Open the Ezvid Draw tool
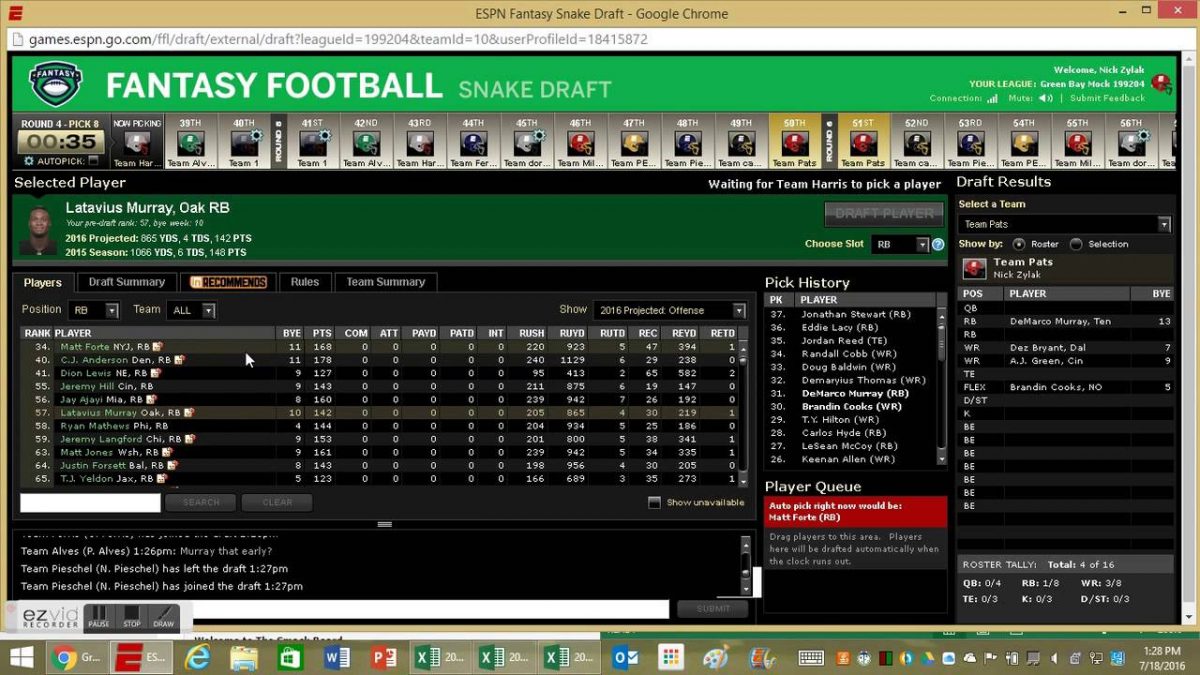The height and width of the screenshot is (675, 1200). [163, 617]
